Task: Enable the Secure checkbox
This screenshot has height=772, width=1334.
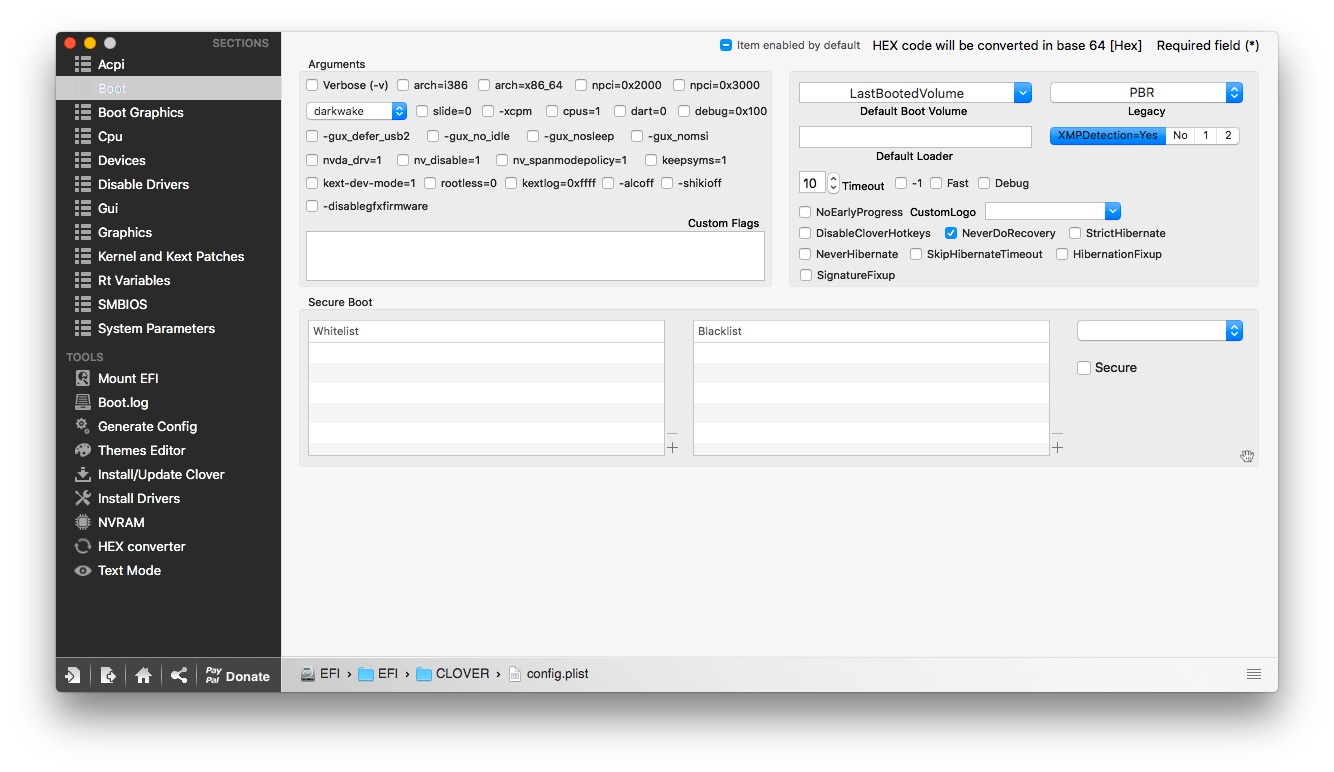Action: click(x=1084, y=367)
